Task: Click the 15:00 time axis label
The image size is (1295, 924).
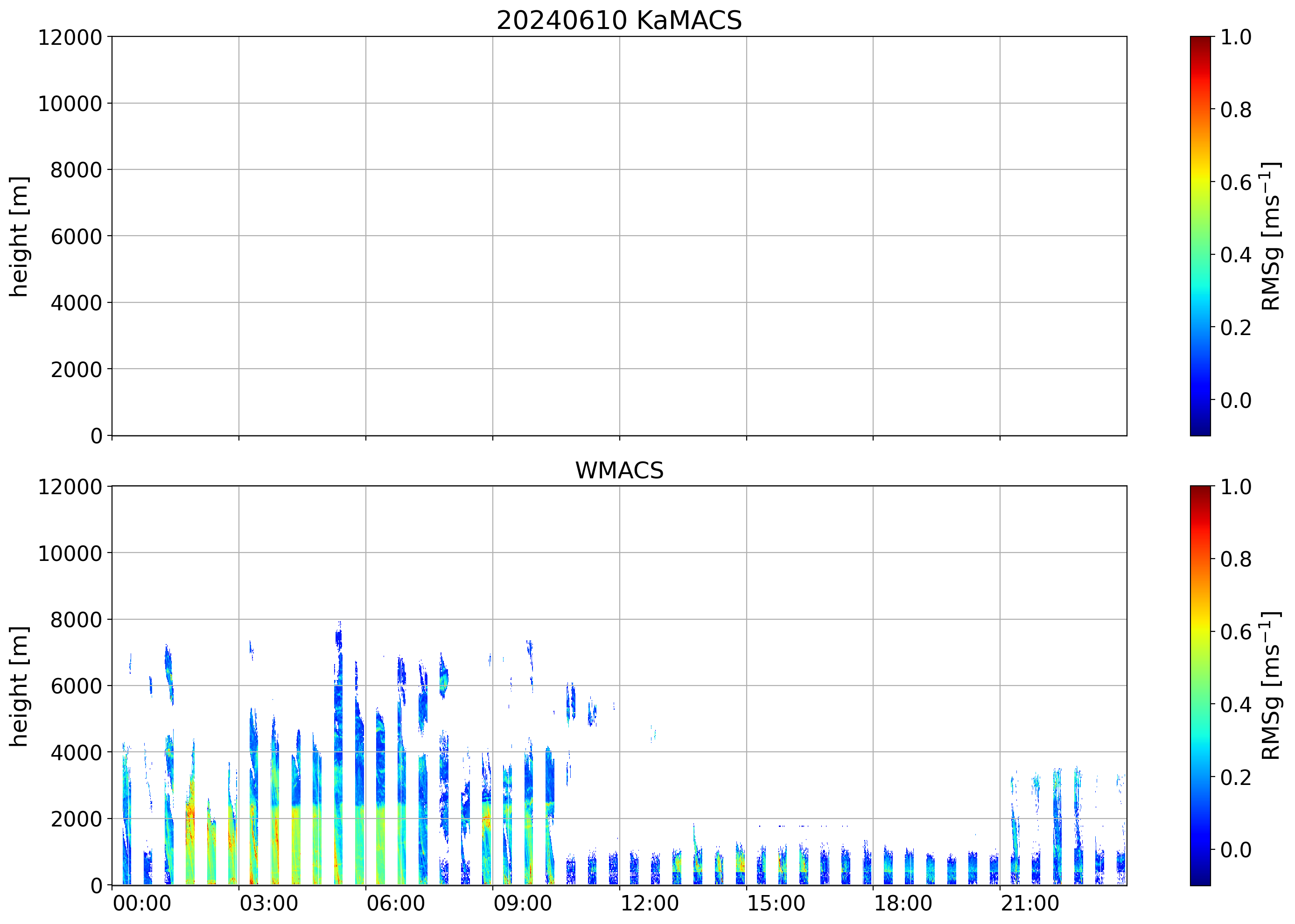Action: tap(776, 903)
